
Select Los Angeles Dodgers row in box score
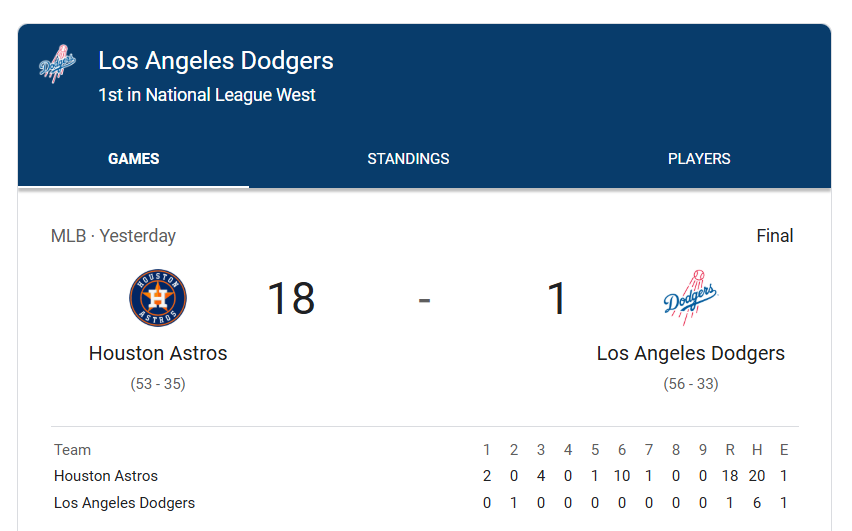421,503
